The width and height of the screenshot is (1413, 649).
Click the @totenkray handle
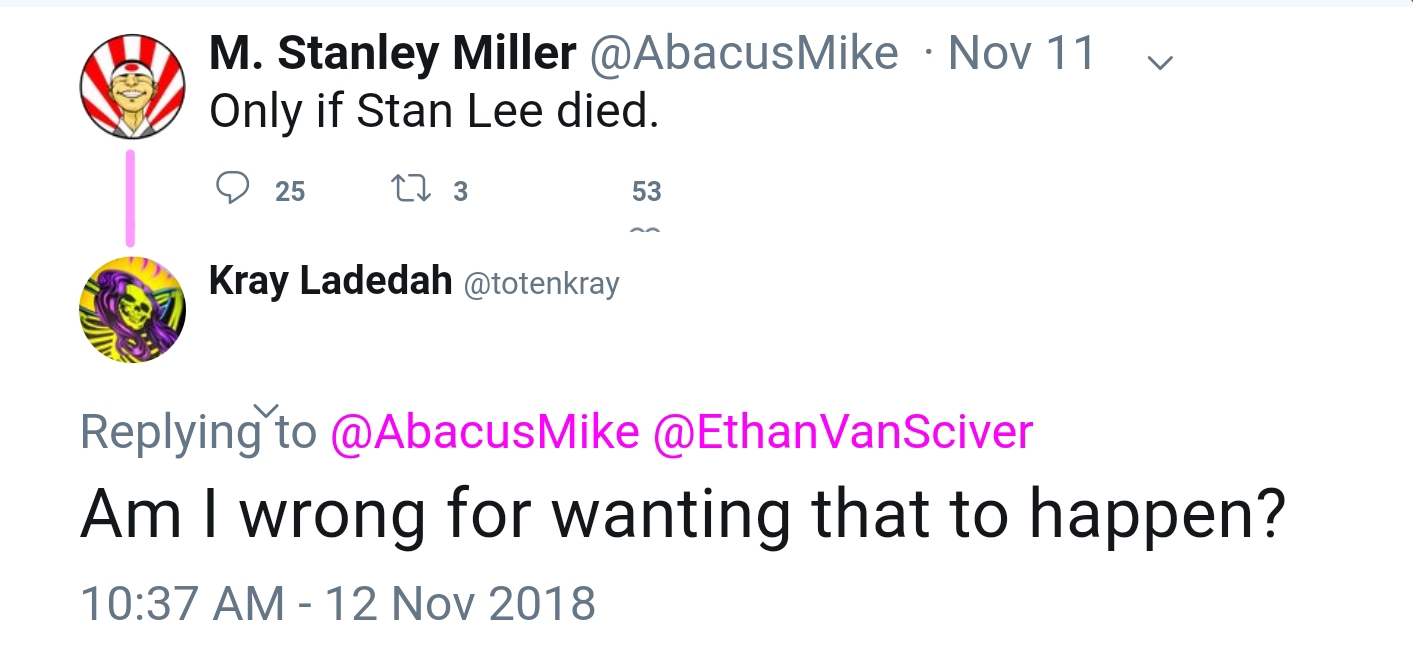click(541, 285)
